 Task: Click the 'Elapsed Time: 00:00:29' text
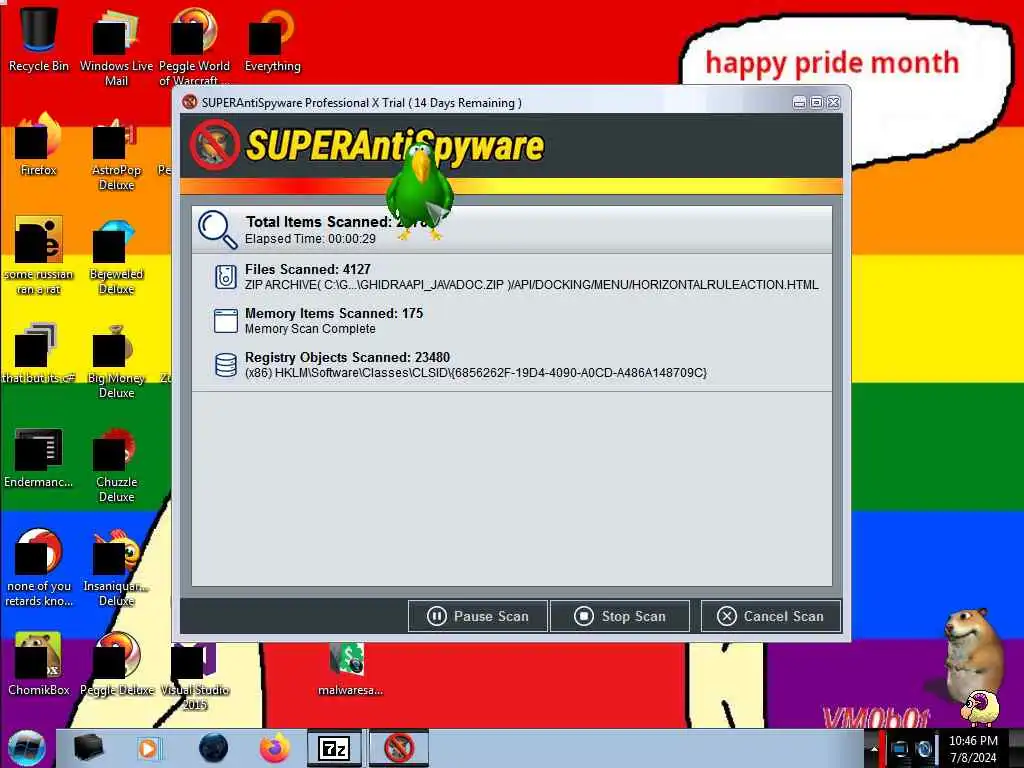click(310, 239)
